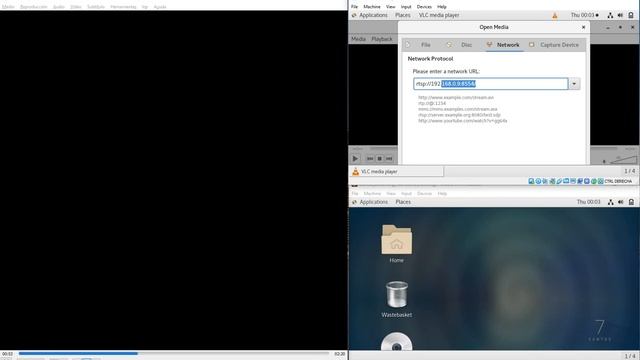
Task: Click the elapsed time label in left VLC
Action: pos(8,354)
